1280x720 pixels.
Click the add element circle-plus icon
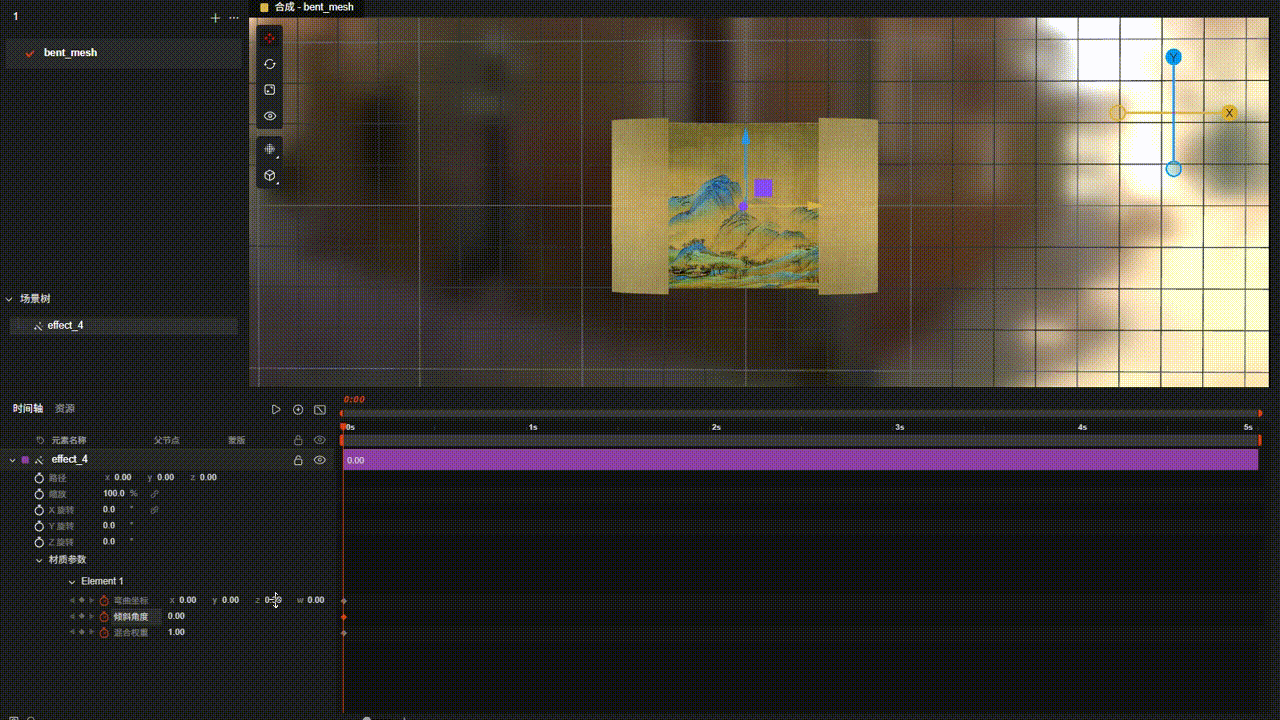pyautogui.click(x=298, y=410)
